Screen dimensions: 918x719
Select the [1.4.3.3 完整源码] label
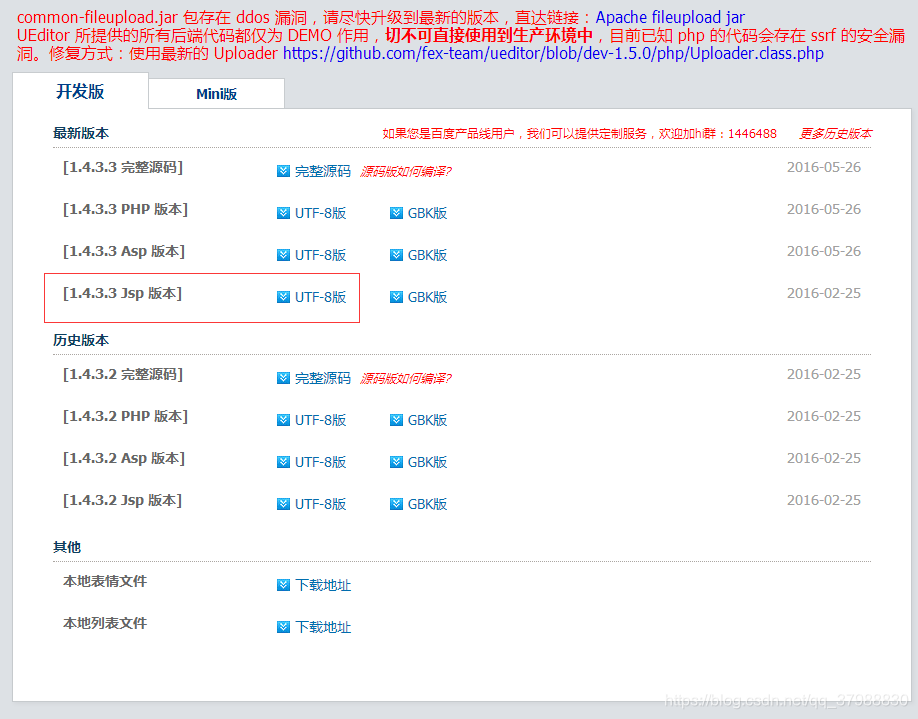click(123, 167)
